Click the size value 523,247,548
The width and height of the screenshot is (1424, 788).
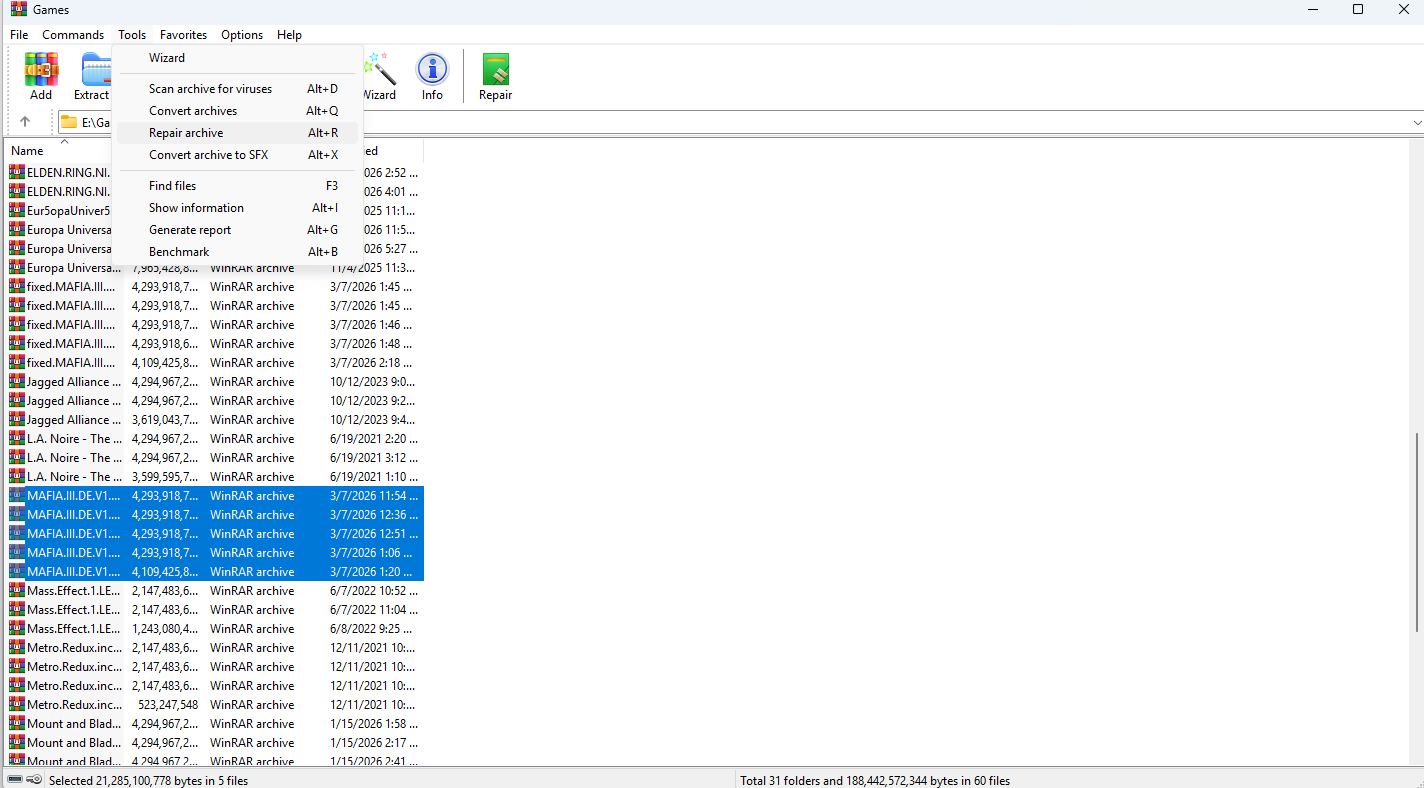point(168,704)
